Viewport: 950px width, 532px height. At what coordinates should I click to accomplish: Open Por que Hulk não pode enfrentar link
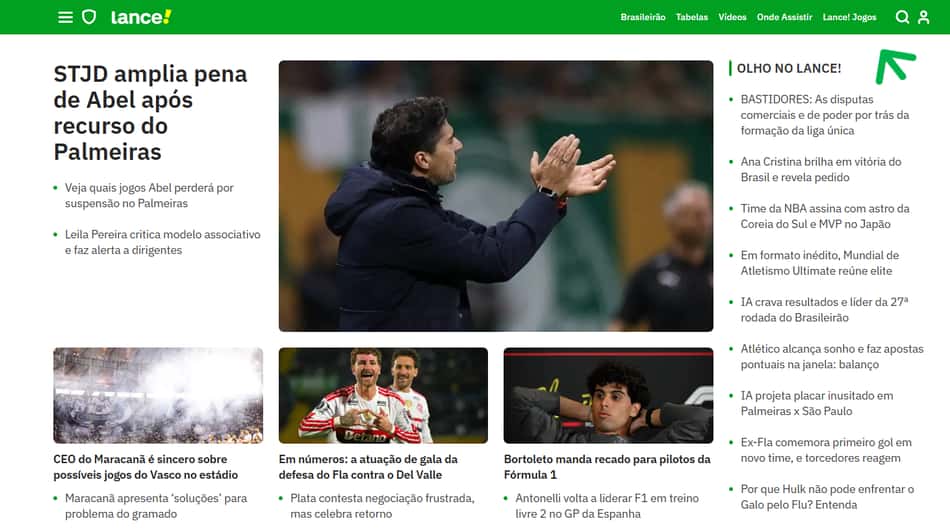pos(827,497)
